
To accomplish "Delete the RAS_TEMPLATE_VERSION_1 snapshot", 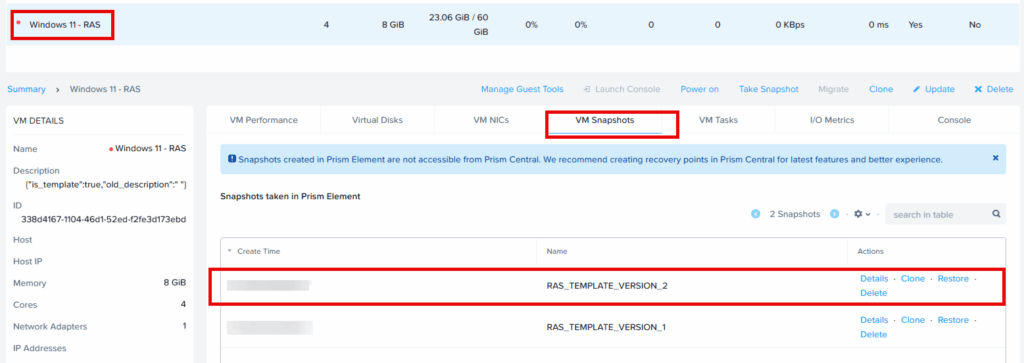I will 874,334.
